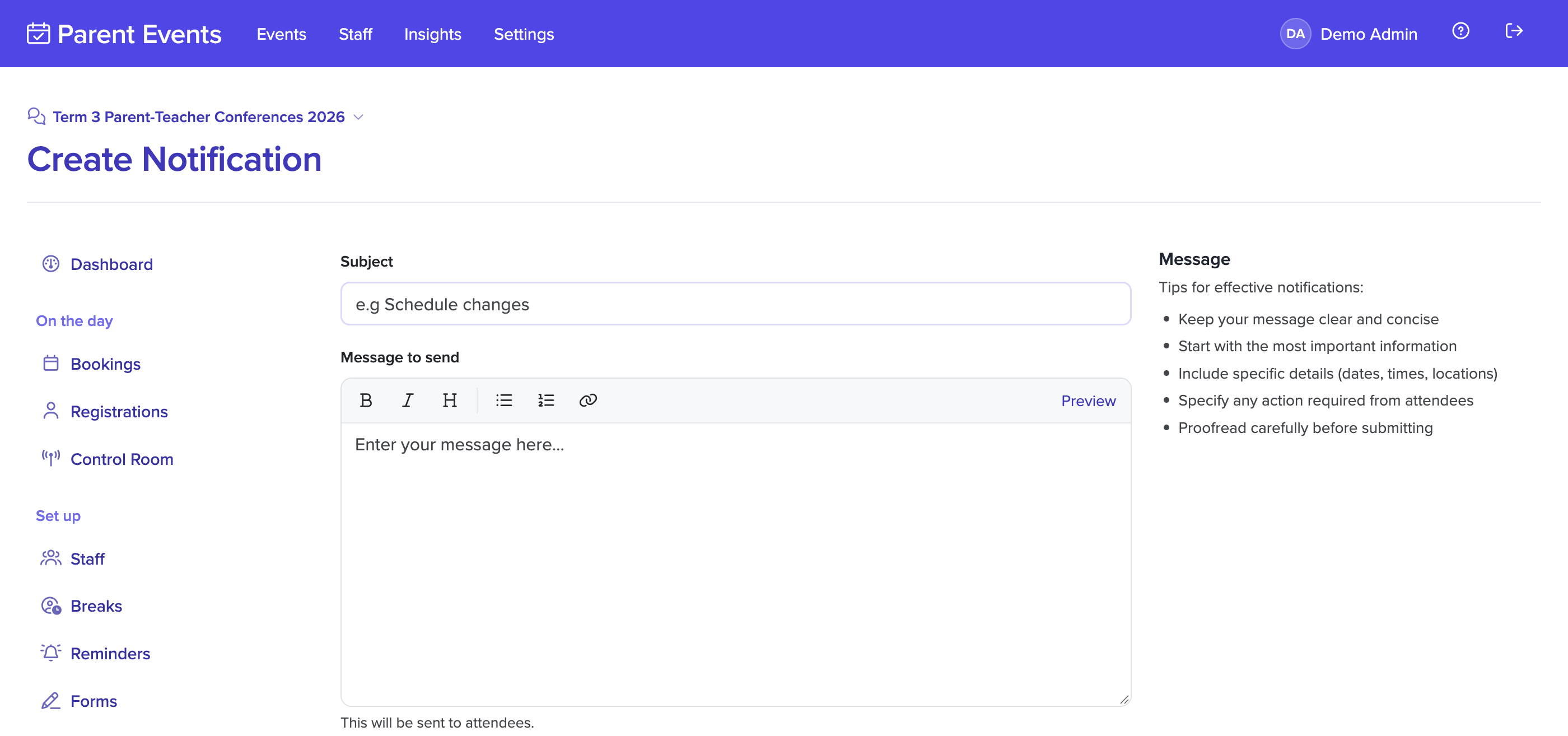Open the Control Room sidebar link

[122, 459]
